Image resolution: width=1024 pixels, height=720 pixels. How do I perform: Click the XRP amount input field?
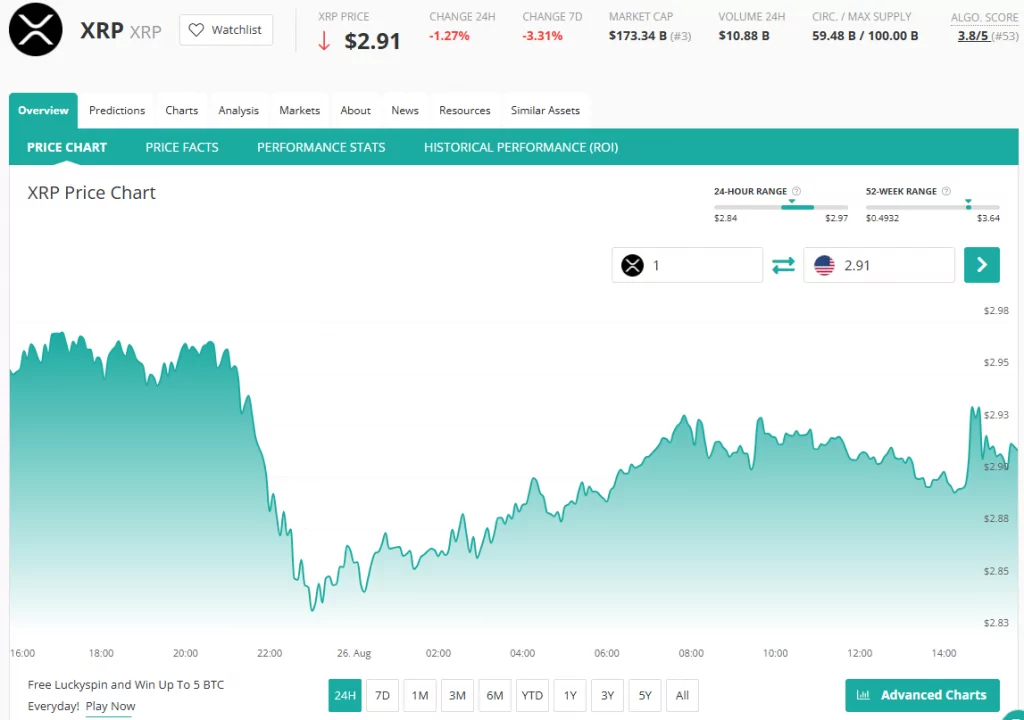point(700,265)
